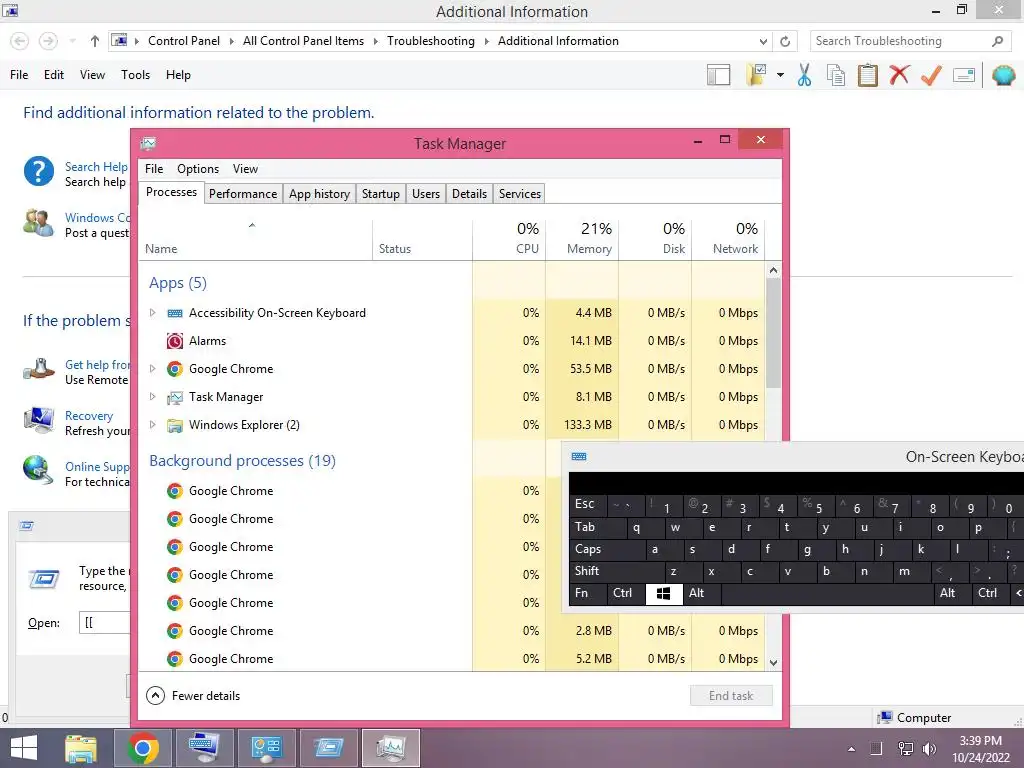Switch to the Details tab
The image size is (1024, 768).
pos(470,194)
